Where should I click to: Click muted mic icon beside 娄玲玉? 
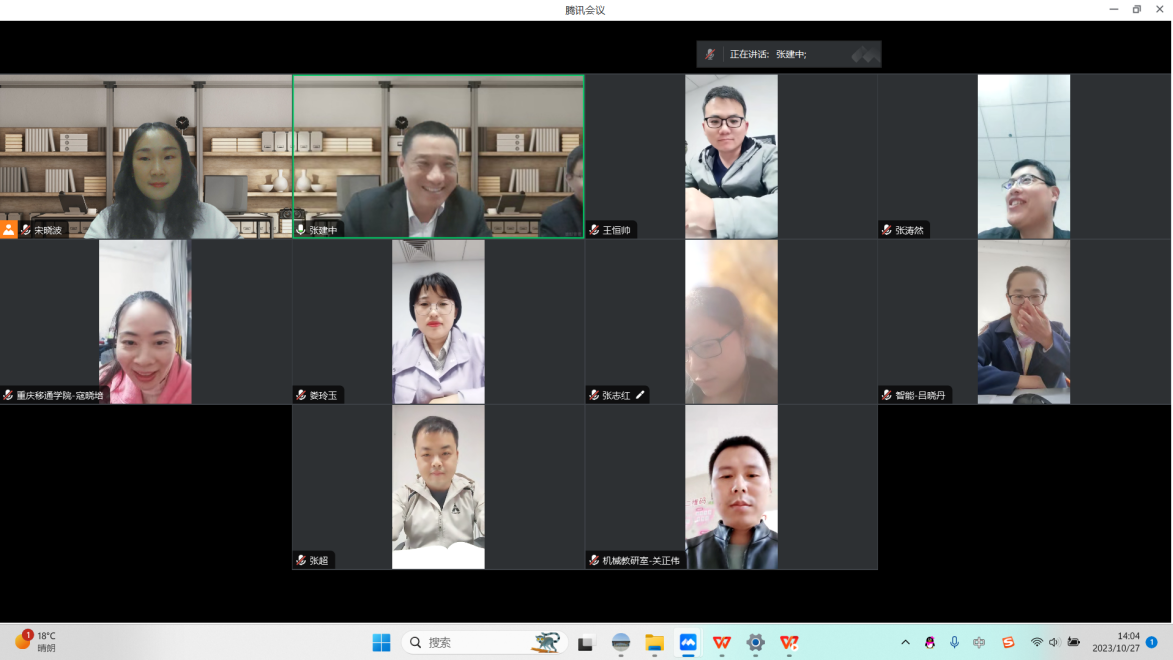pos(301,395)
